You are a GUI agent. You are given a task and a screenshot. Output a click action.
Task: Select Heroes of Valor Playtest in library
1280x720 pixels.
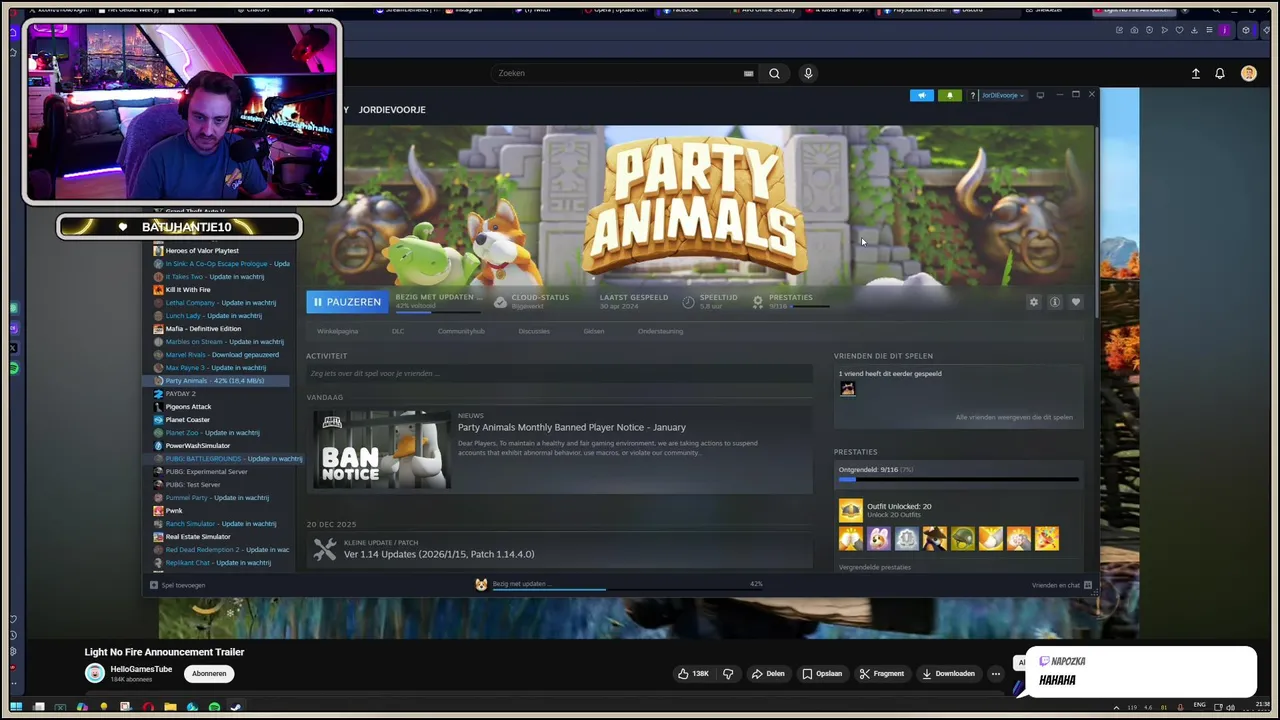[202, 251]
